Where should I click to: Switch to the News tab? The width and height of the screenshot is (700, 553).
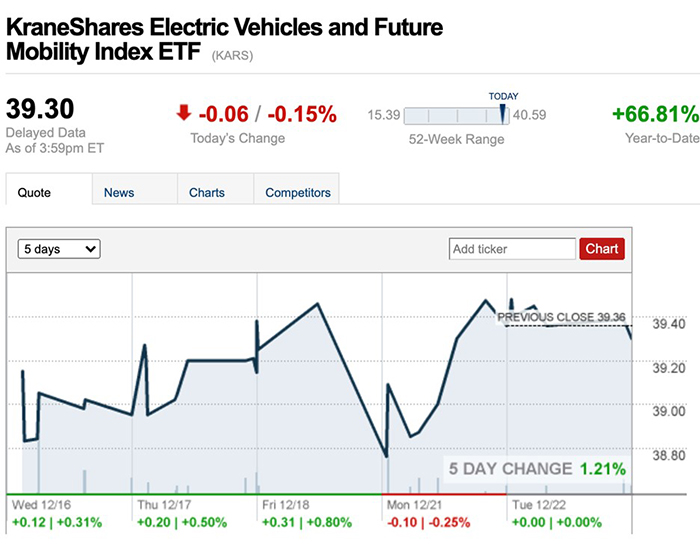(119, 192)
